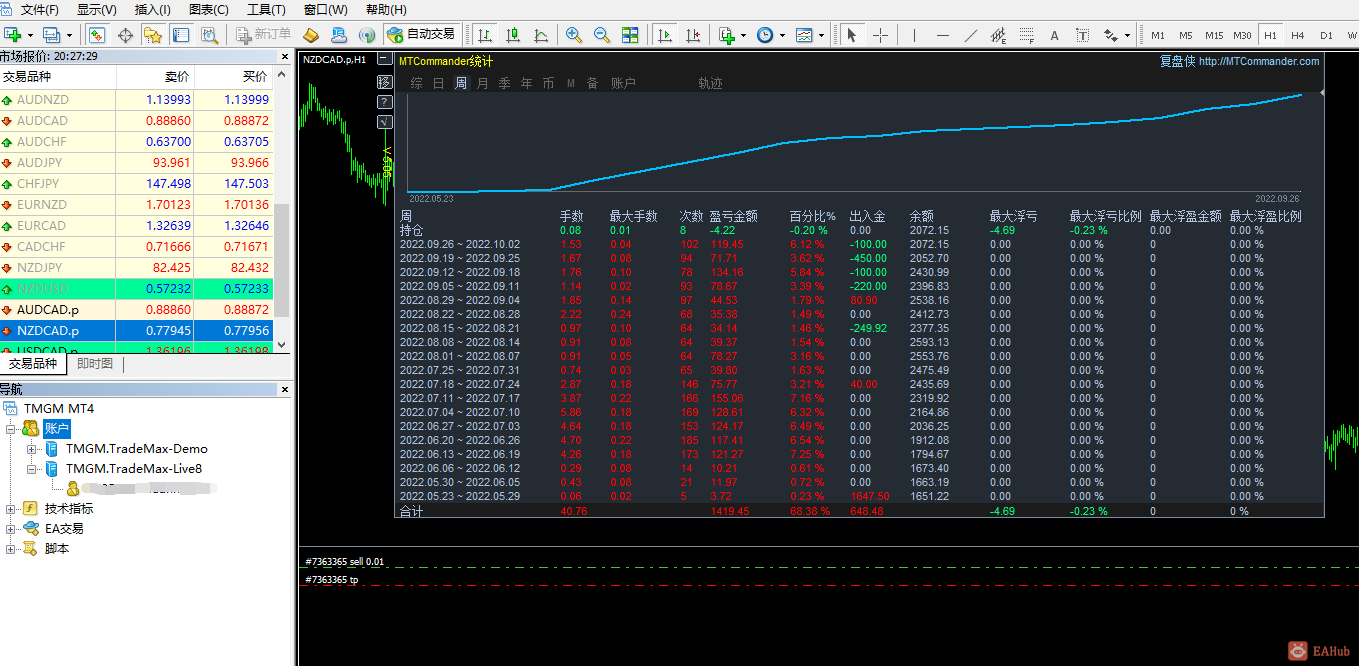The width and height of the screenshot is (1359, 666).
Task: Expand the 技术指标 tree node
Action: click(11, 509)
